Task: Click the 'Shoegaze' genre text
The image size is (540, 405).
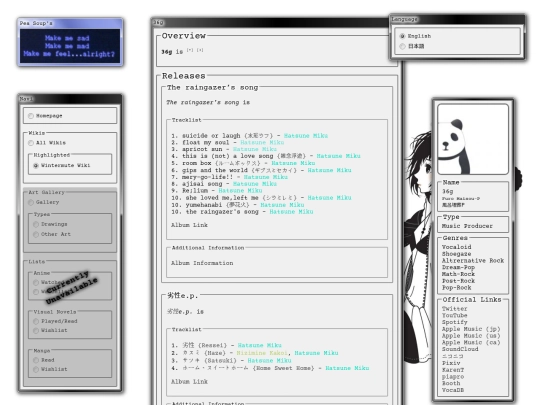Action: [x=456, y=254]
